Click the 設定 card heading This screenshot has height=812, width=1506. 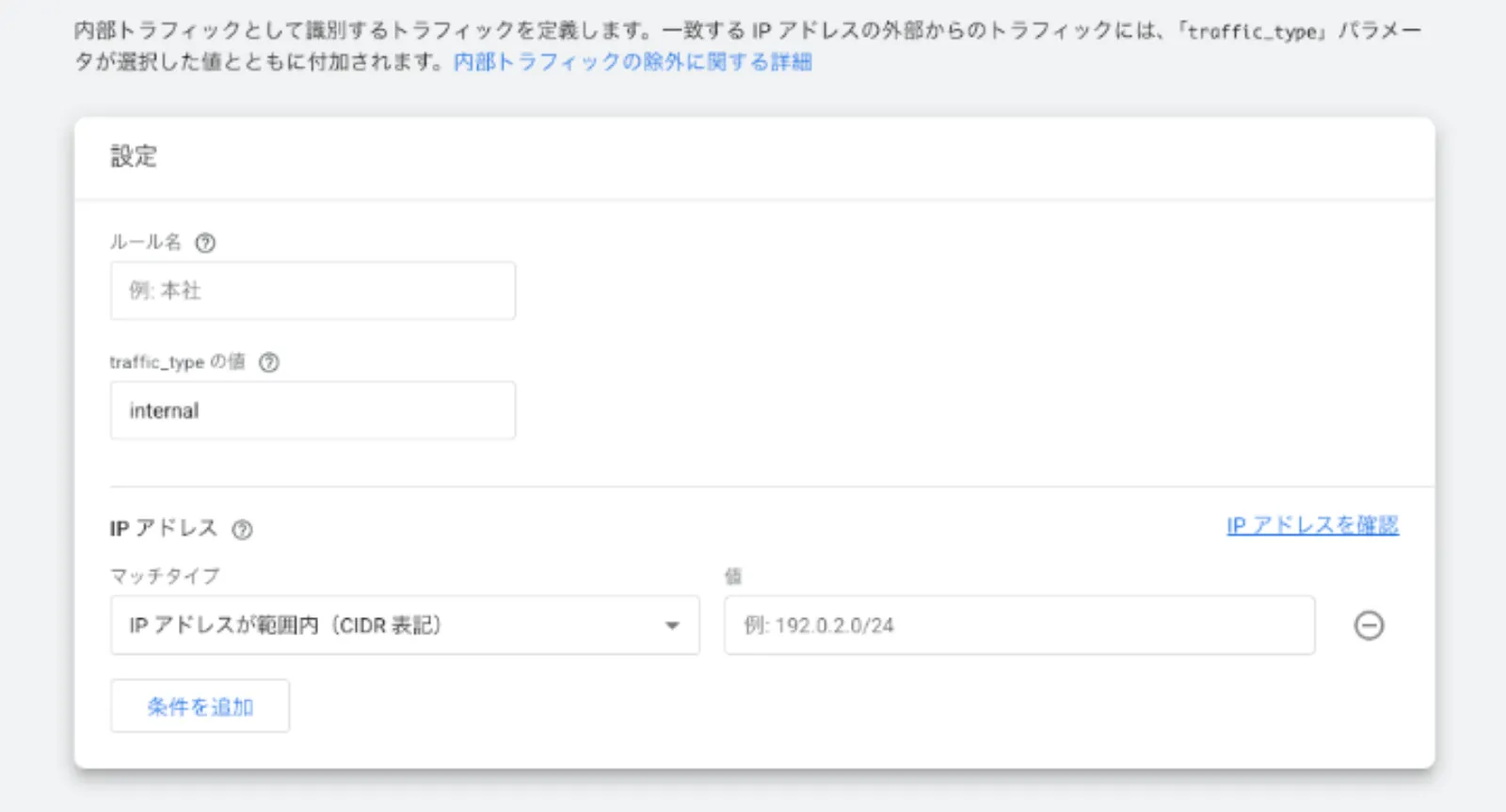pos(134,156)
